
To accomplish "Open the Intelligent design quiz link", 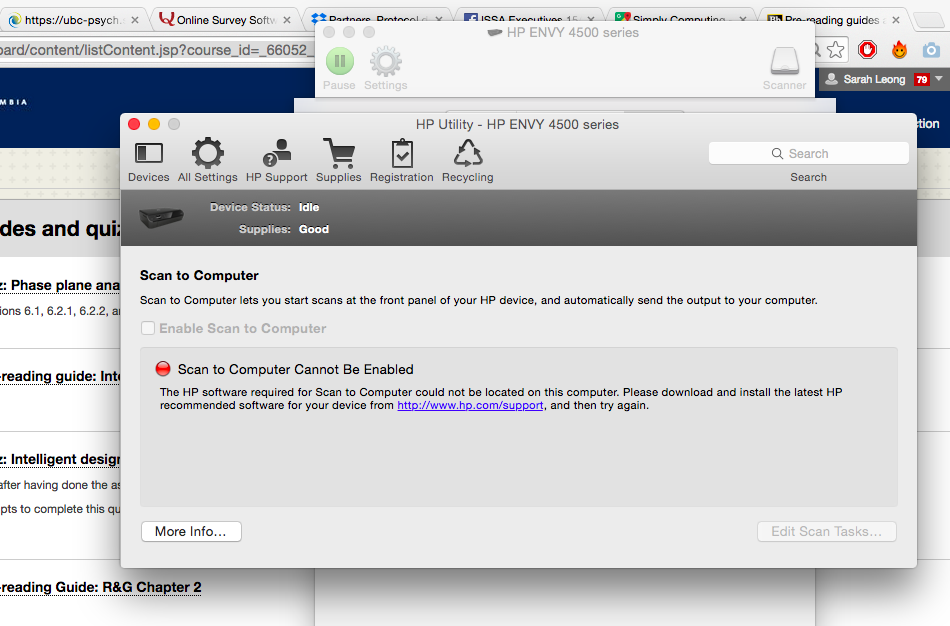I will [x=60, y=459].
